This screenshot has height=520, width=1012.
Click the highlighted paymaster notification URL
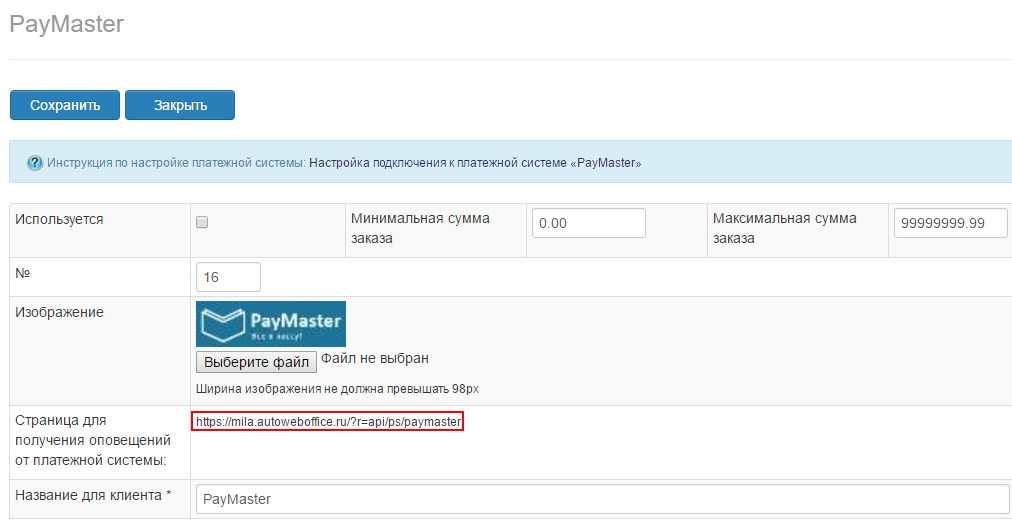click(x=328, y=422)
